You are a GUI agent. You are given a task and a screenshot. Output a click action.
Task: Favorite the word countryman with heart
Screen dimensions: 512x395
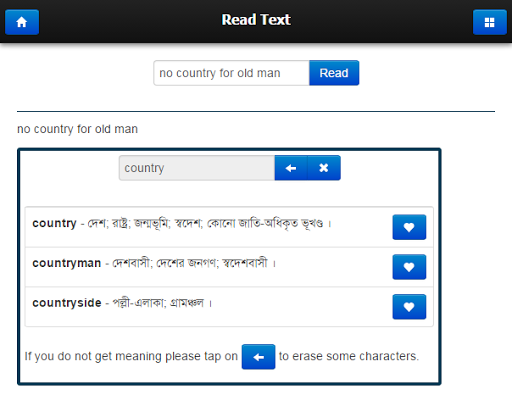(409, 267)
